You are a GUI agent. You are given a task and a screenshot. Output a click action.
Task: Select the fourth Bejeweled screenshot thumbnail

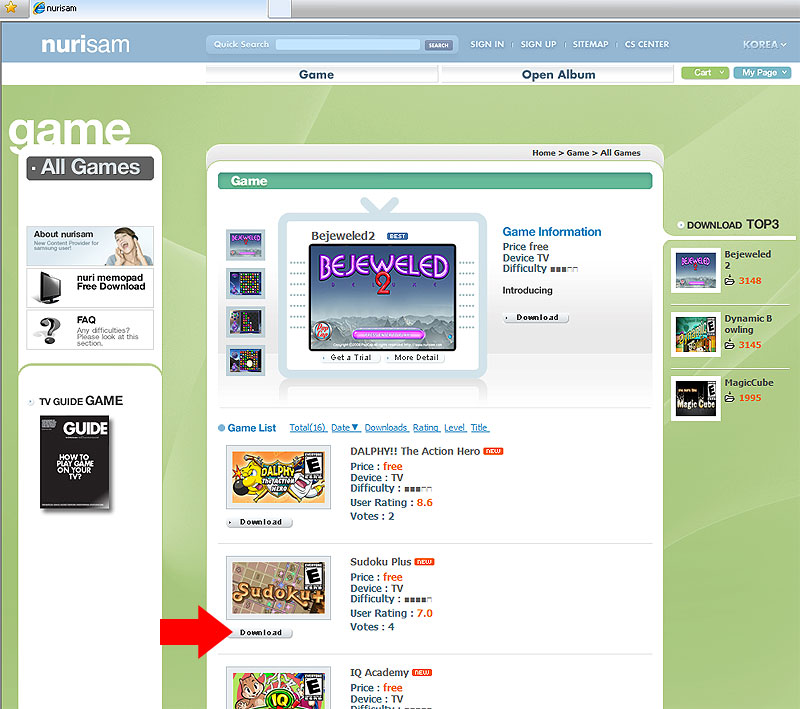[x=245, y=360]
